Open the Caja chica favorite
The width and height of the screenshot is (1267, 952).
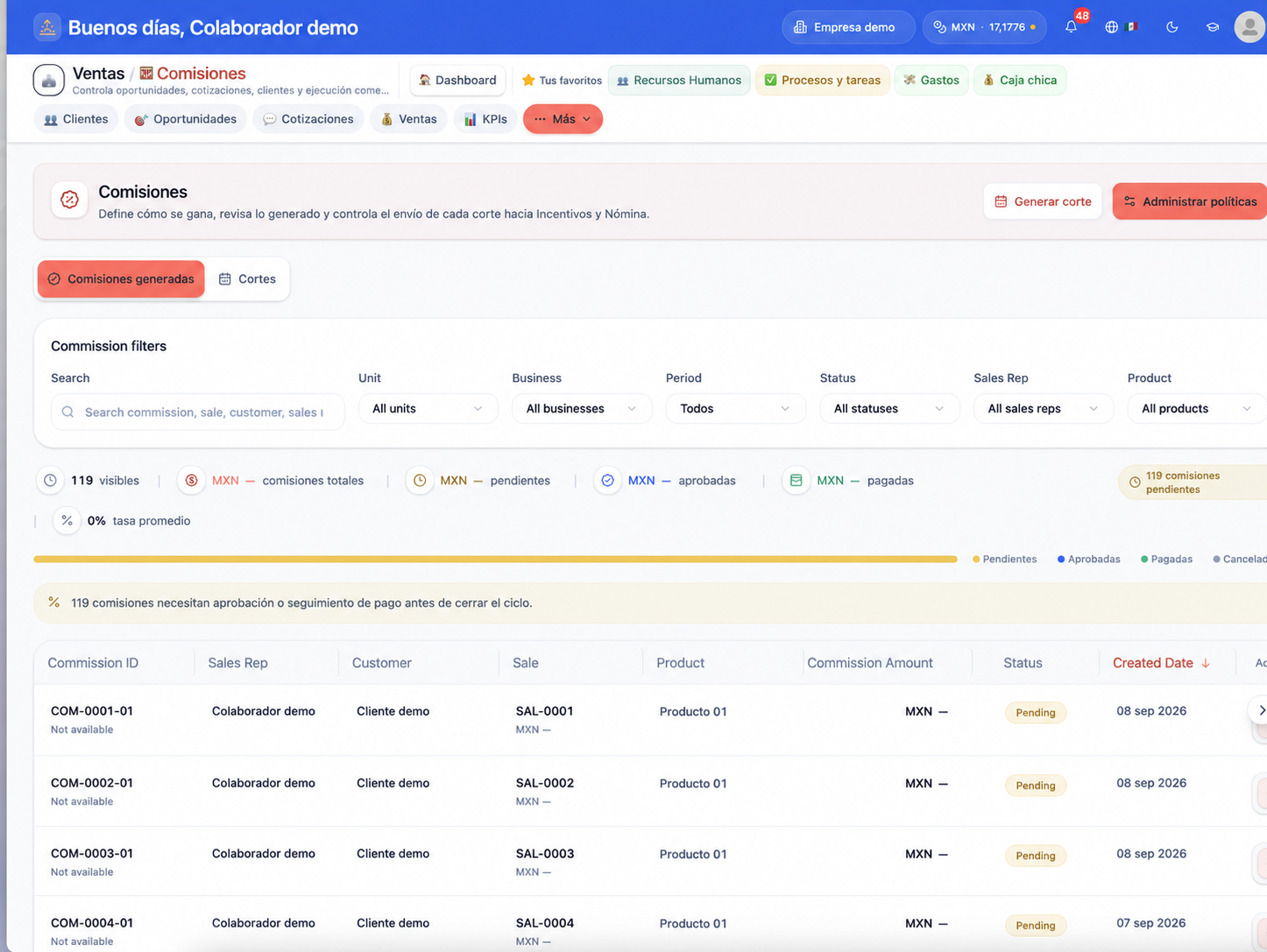click(x=1020, y=80)
